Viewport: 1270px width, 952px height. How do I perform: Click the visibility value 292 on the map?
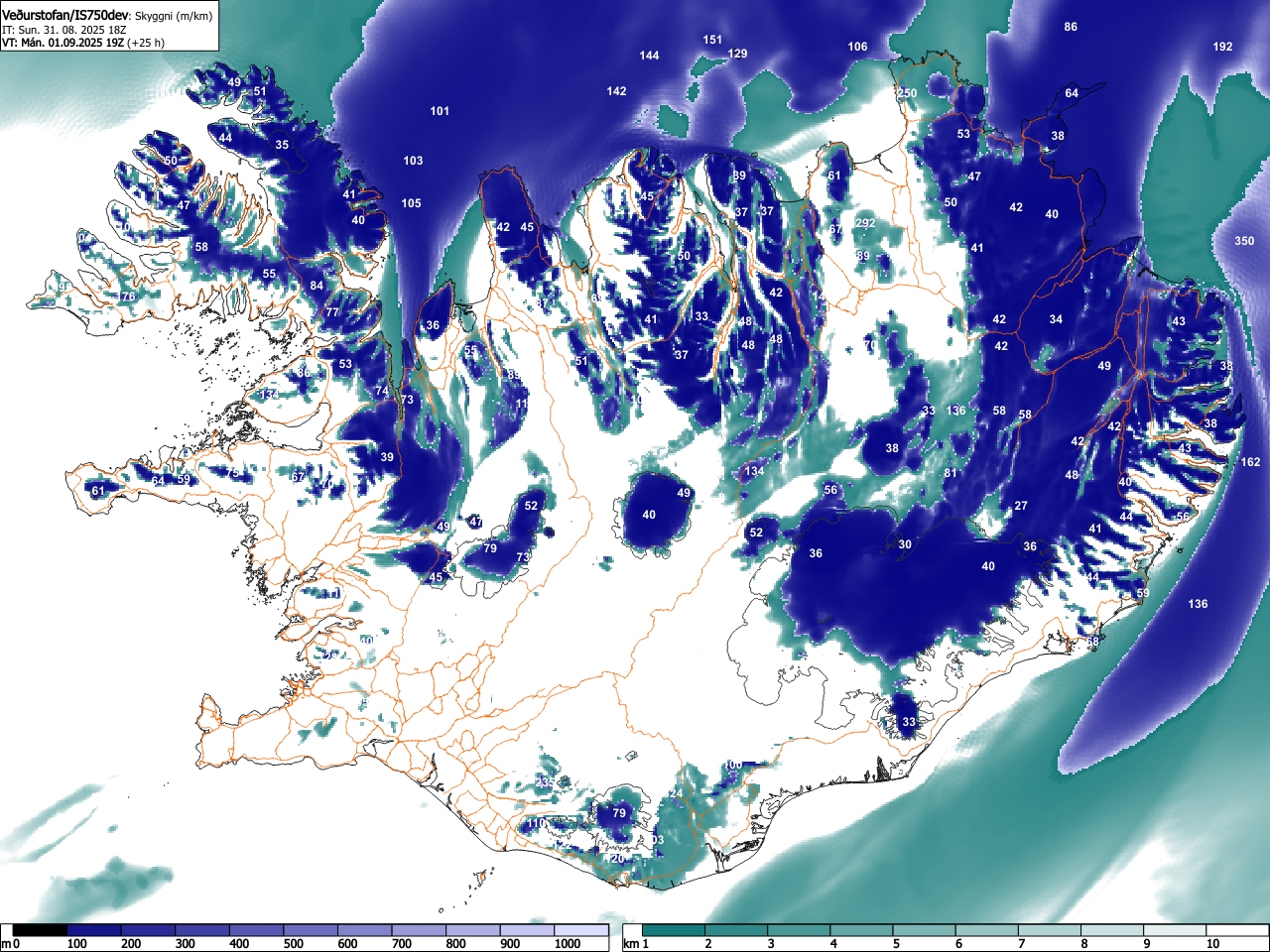[x=865, y=223]
